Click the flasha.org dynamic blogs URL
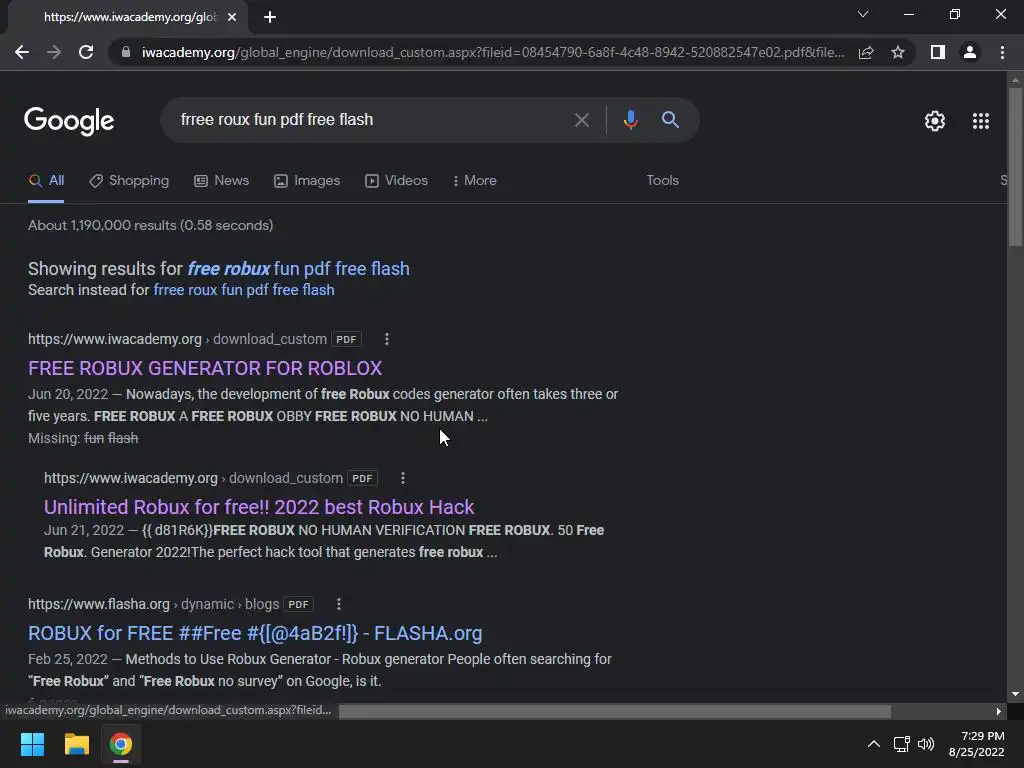This screenshot has height=768, width=1024. pos(153,604)
